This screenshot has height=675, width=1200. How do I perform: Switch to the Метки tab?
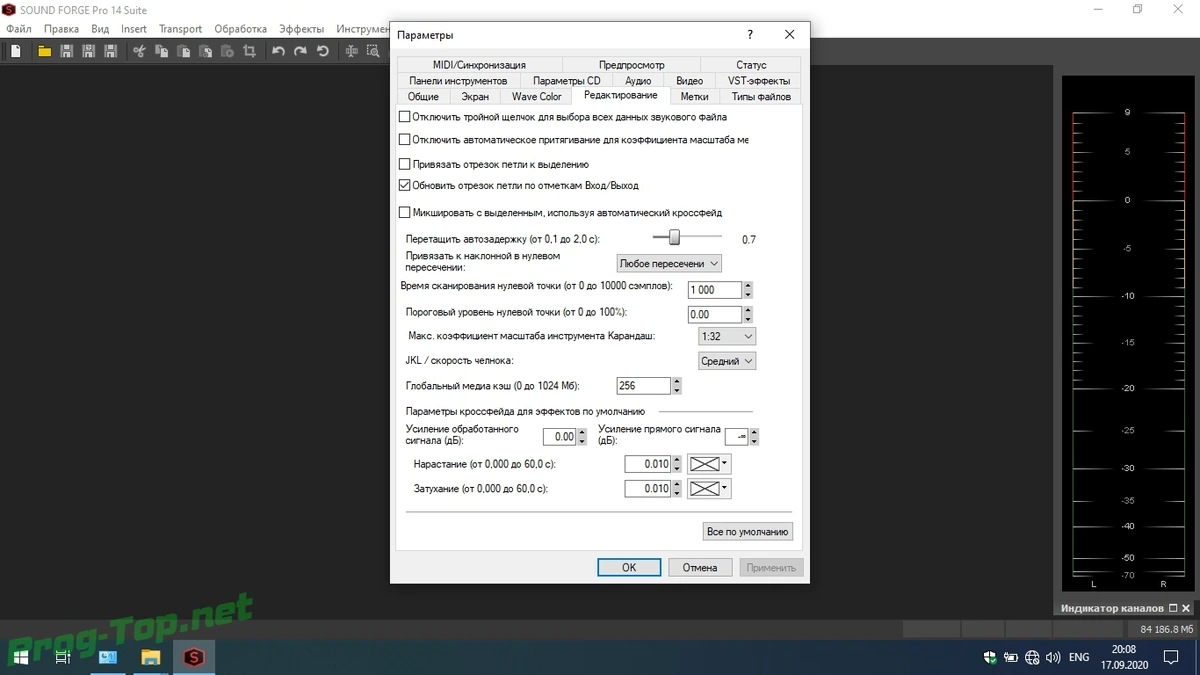click(x=694, y=97)
